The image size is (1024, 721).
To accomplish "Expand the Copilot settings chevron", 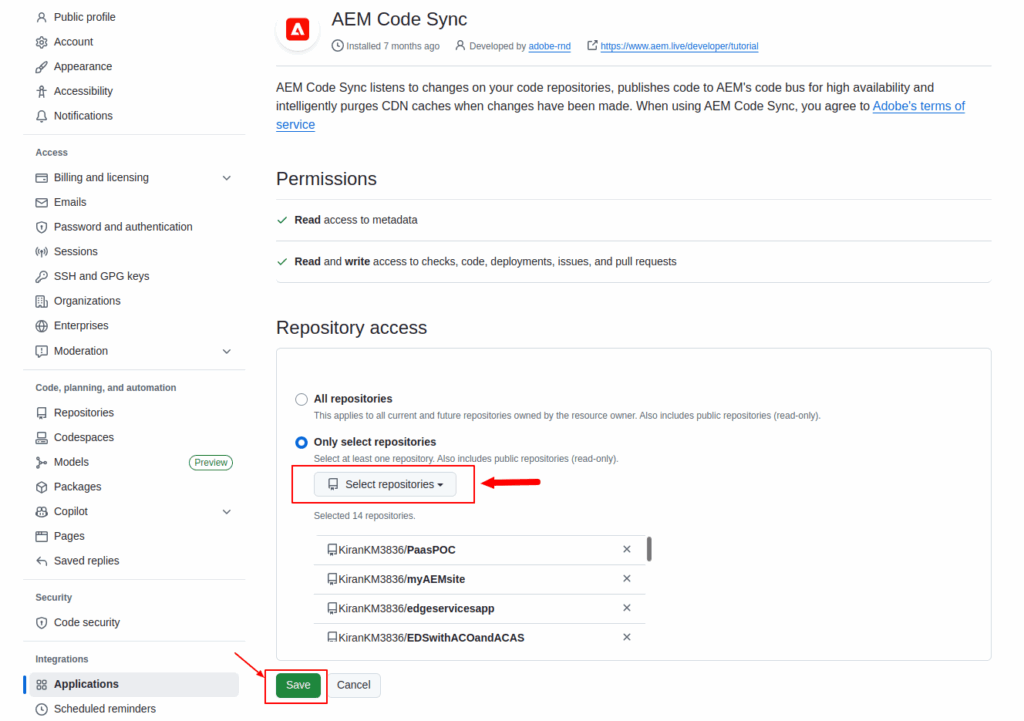I will [227, 511].
